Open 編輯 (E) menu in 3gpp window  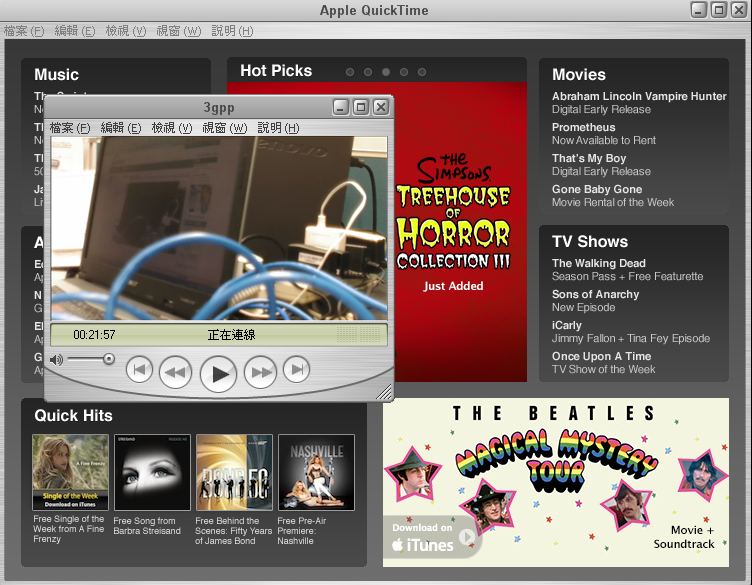pos(121,128)
